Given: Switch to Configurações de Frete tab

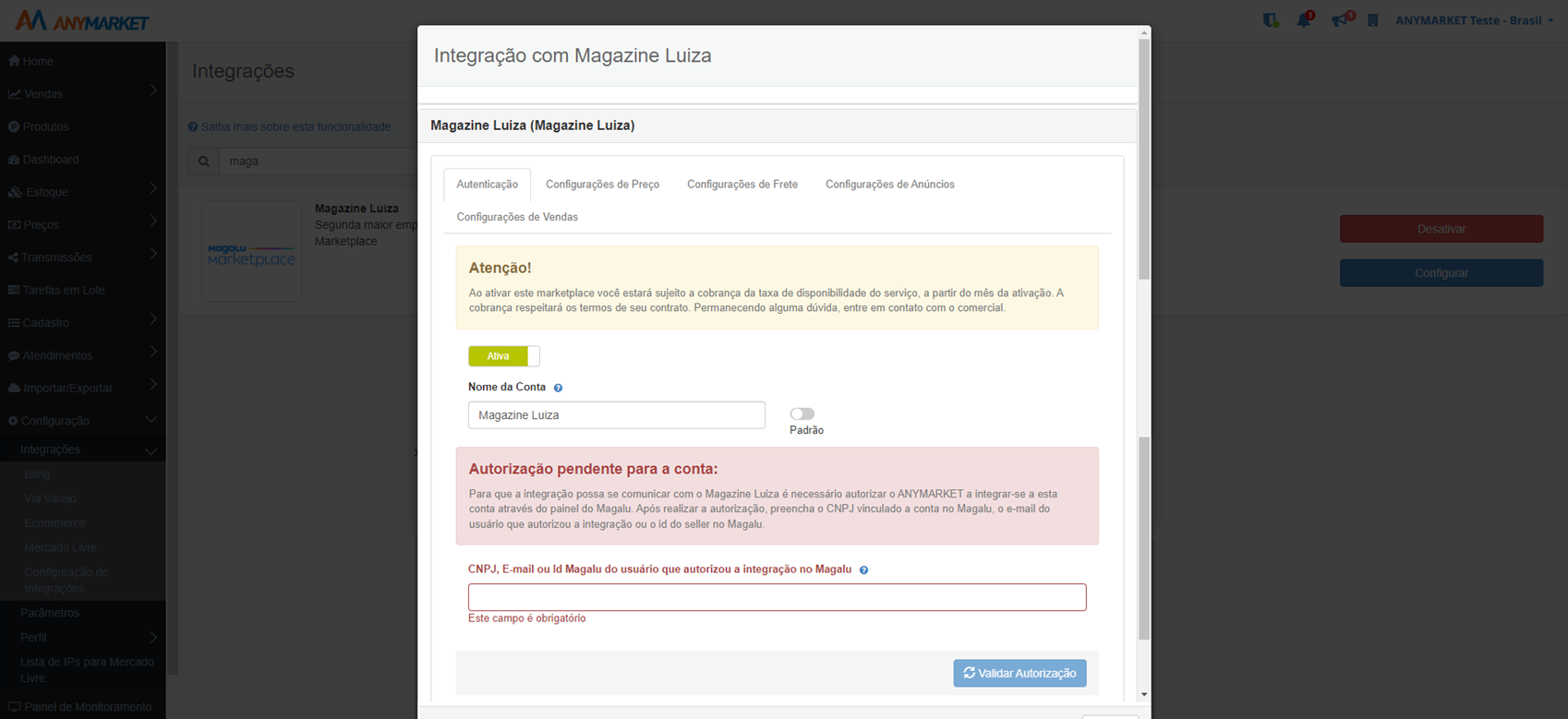Looking at the screenshot, I should [742, 185].
